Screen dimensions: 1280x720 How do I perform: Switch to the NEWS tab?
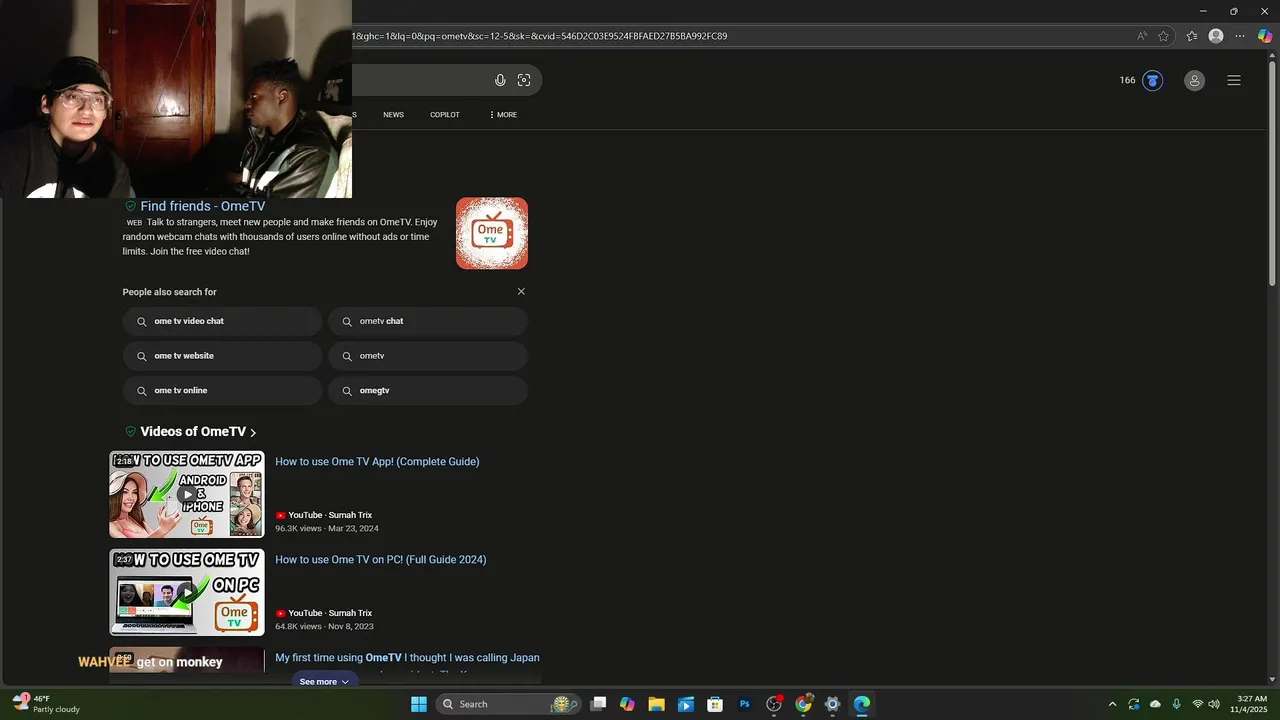(x=393, y=115)
